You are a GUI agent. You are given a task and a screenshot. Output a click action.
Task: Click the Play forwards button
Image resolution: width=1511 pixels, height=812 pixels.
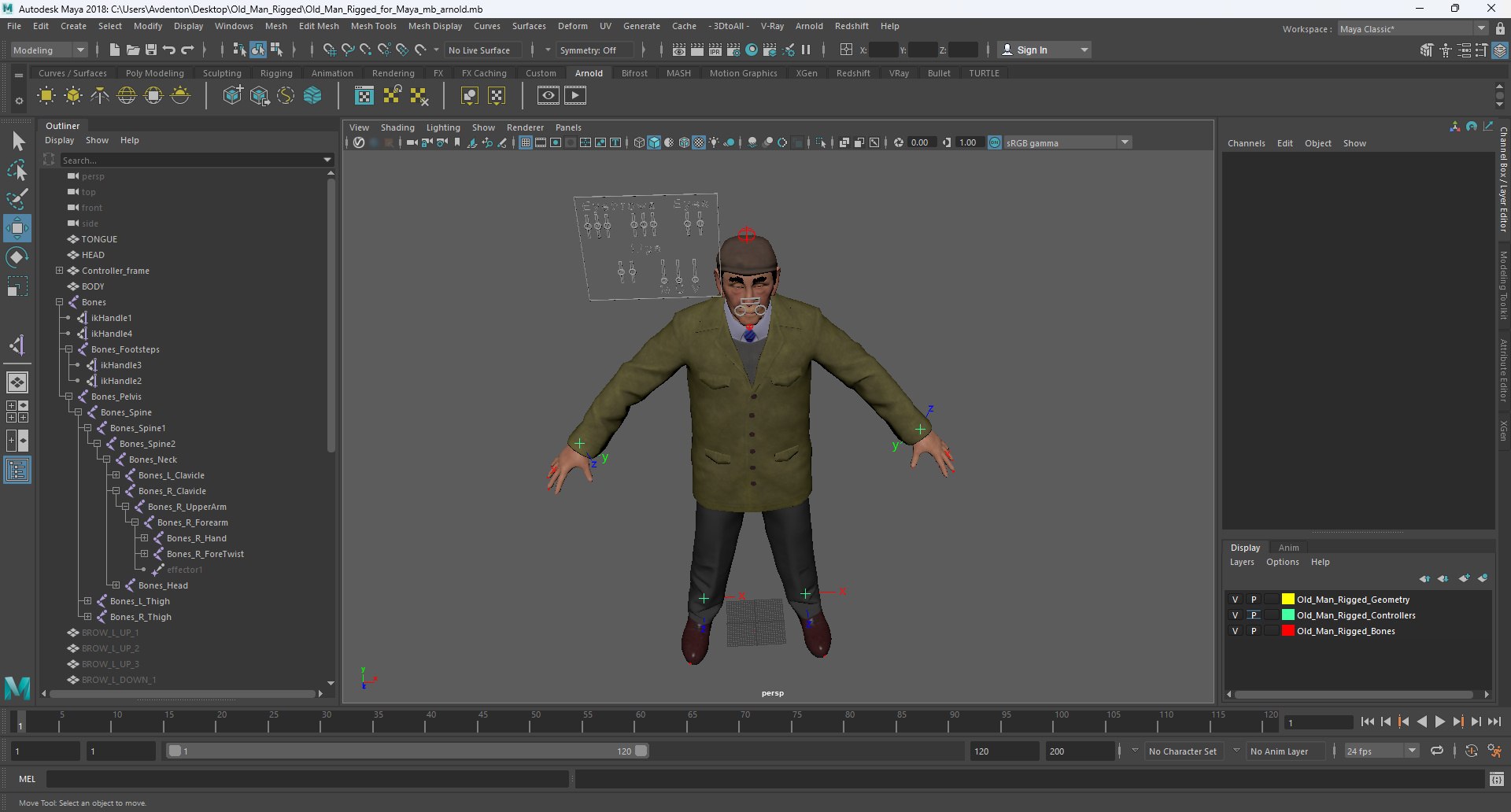click(1439, 722)
